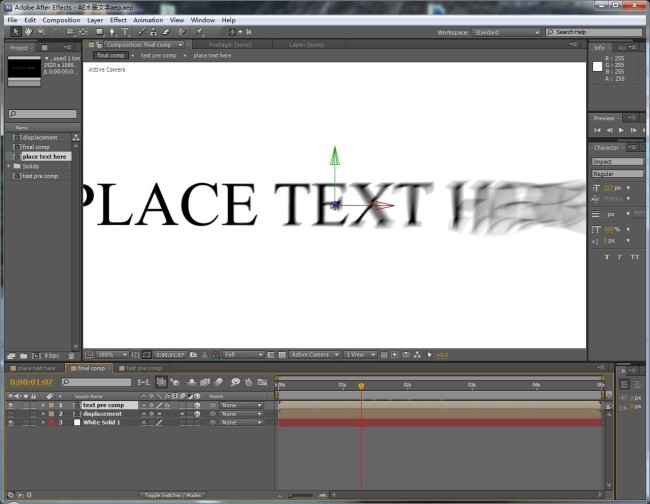Screen dimensions: 650x504
Task: Open the Composition menu
Action: (x=61, y=20)
